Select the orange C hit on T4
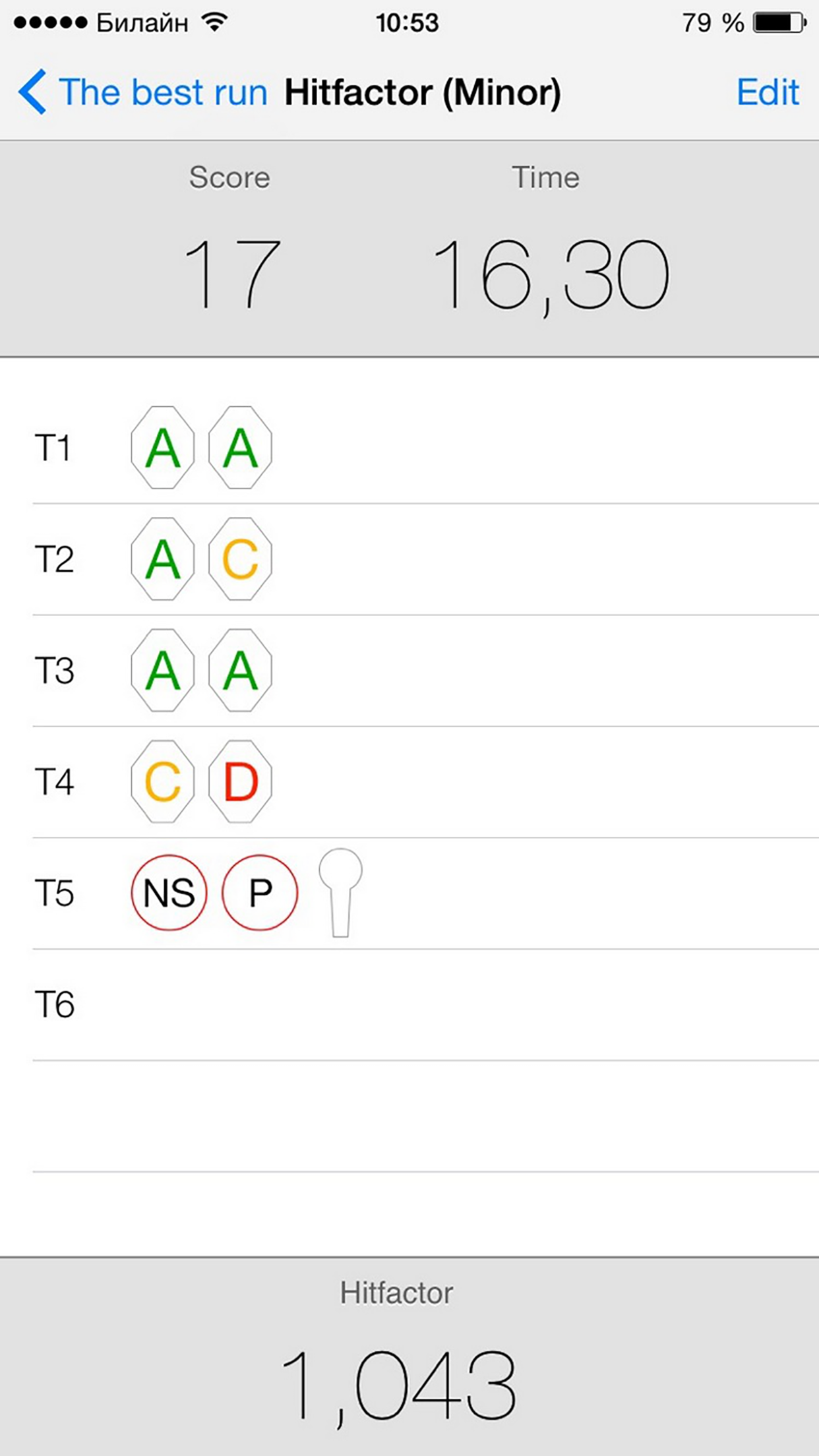 pyautogui.click(x=163, y=782)
